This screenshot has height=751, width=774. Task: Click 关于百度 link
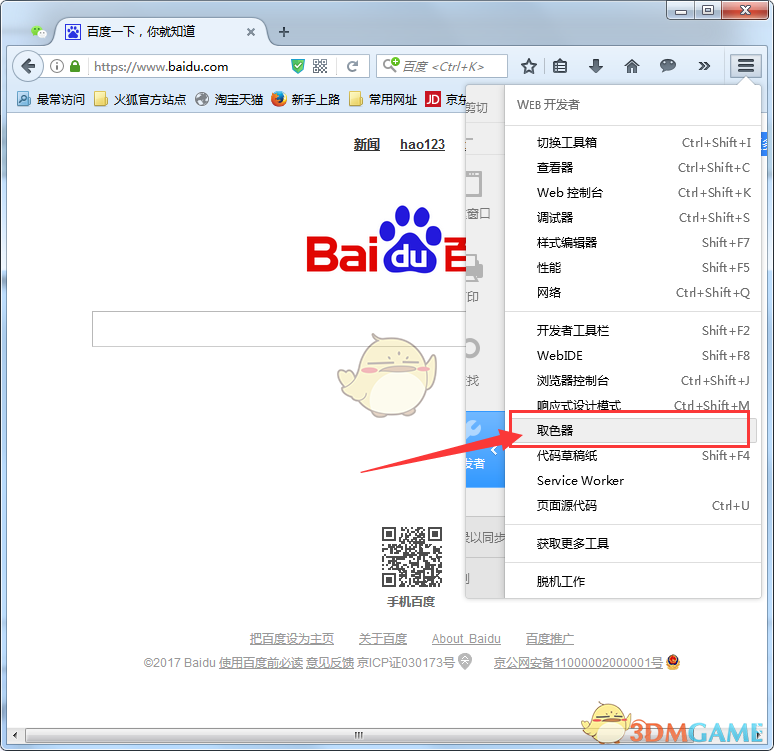[383, 639]
